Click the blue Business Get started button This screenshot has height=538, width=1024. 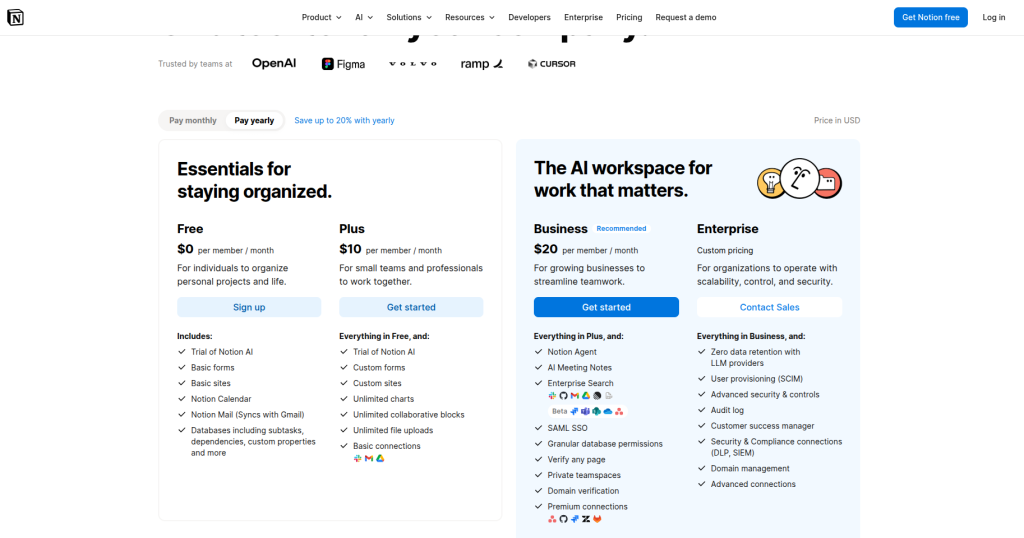coord(606,307)
